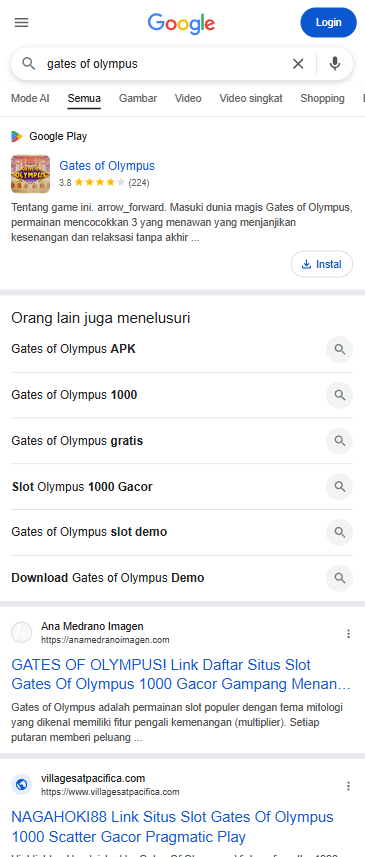Click the Login button

328,22
